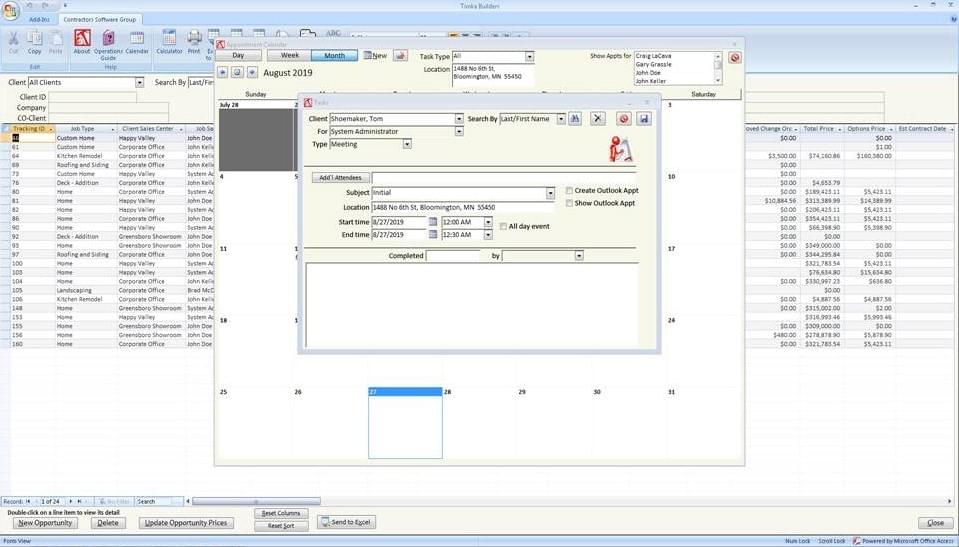Toggle the All day event checkbox
Screen dimensions: 959x547
point(503,227)
